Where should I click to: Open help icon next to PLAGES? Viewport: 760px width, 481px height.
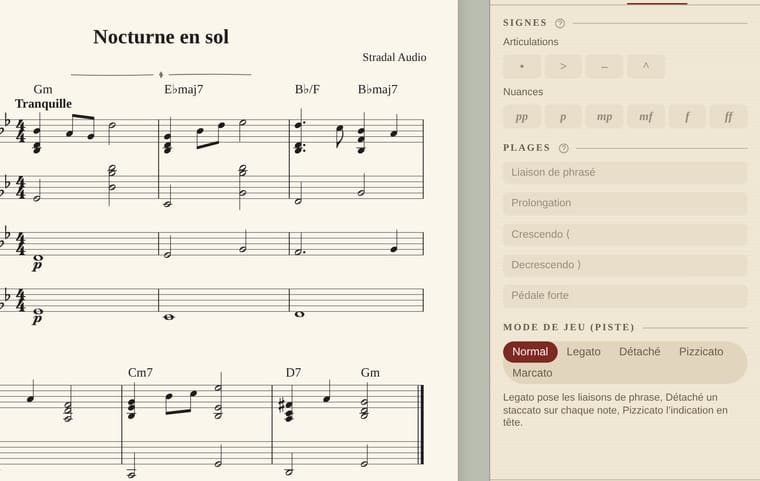coord(563,148)
